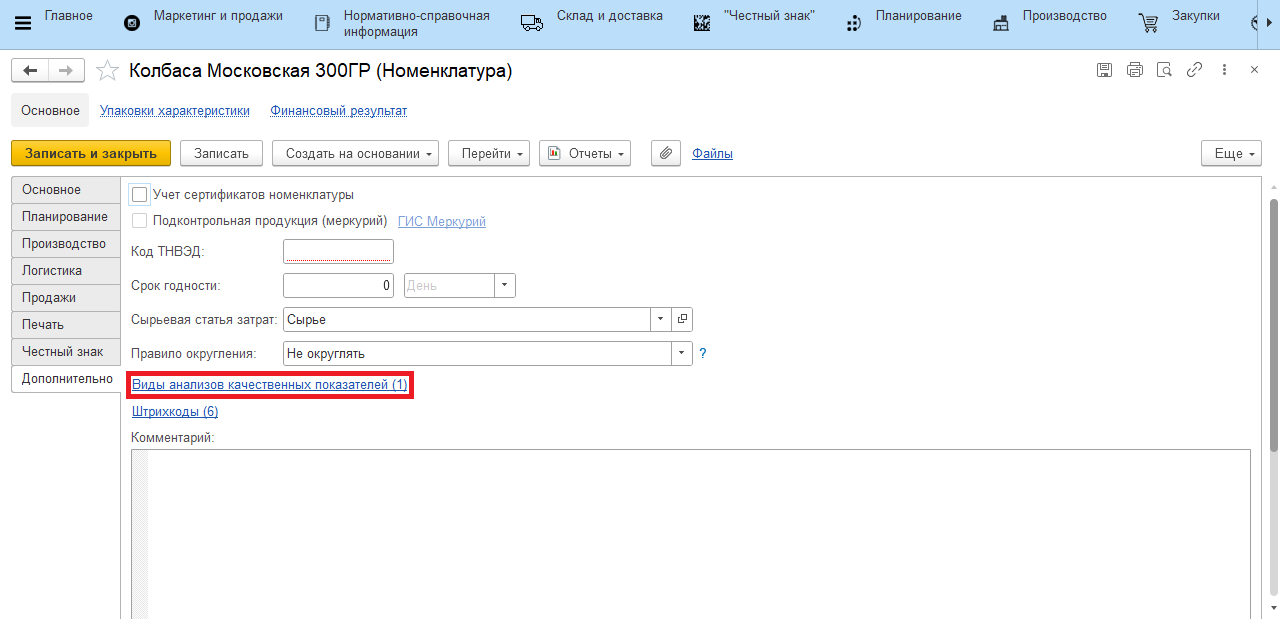Switch to the Основное side tab
1280x628 pixels.
tap(65, 190)
